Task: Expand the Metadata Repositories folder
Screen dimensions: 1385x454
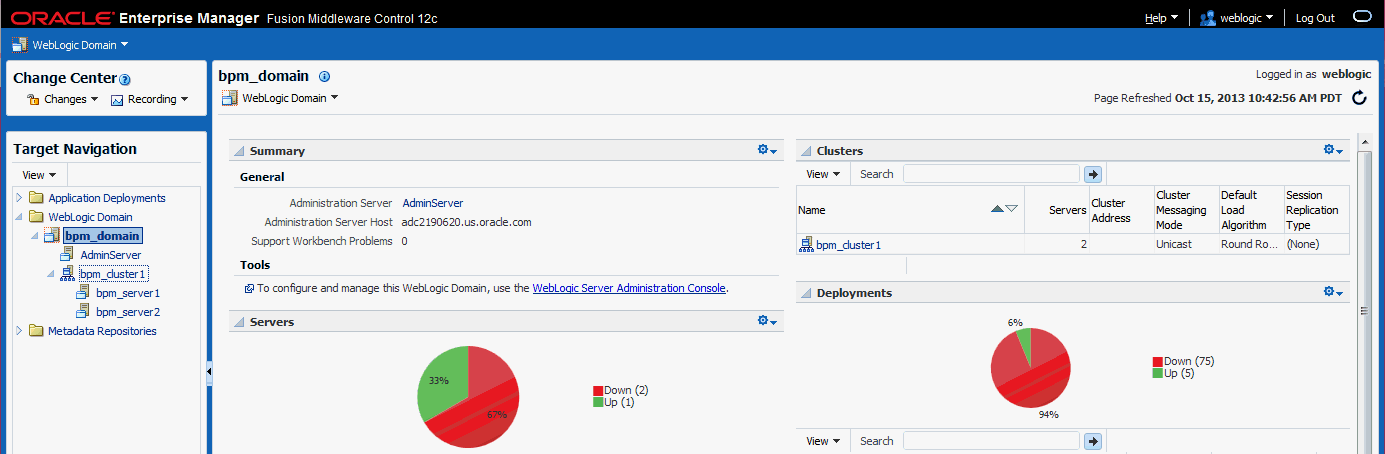Action: click(19, 331)
